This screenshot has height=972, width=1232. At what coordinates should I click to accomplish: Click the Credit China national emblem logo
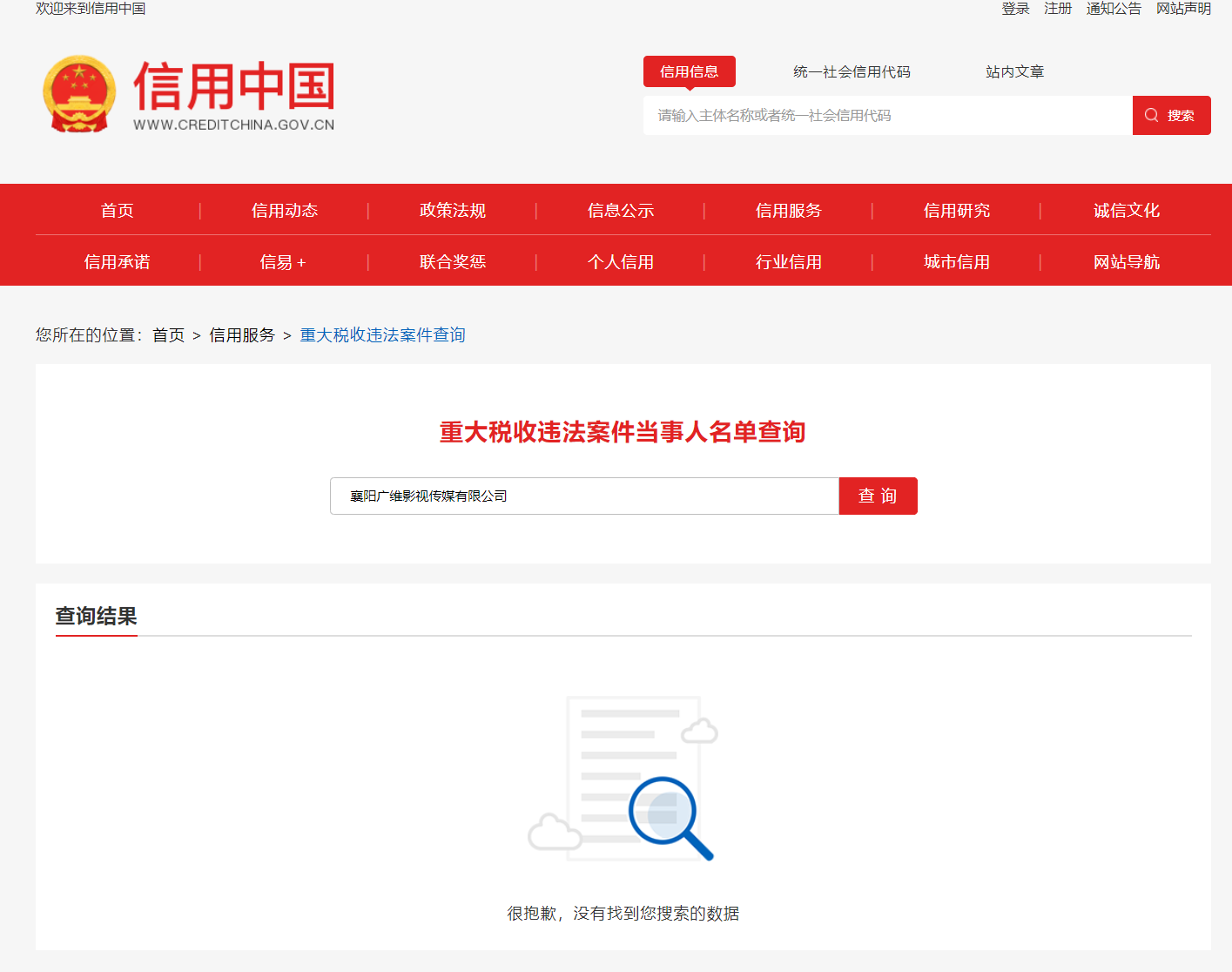tap(79, 94)
